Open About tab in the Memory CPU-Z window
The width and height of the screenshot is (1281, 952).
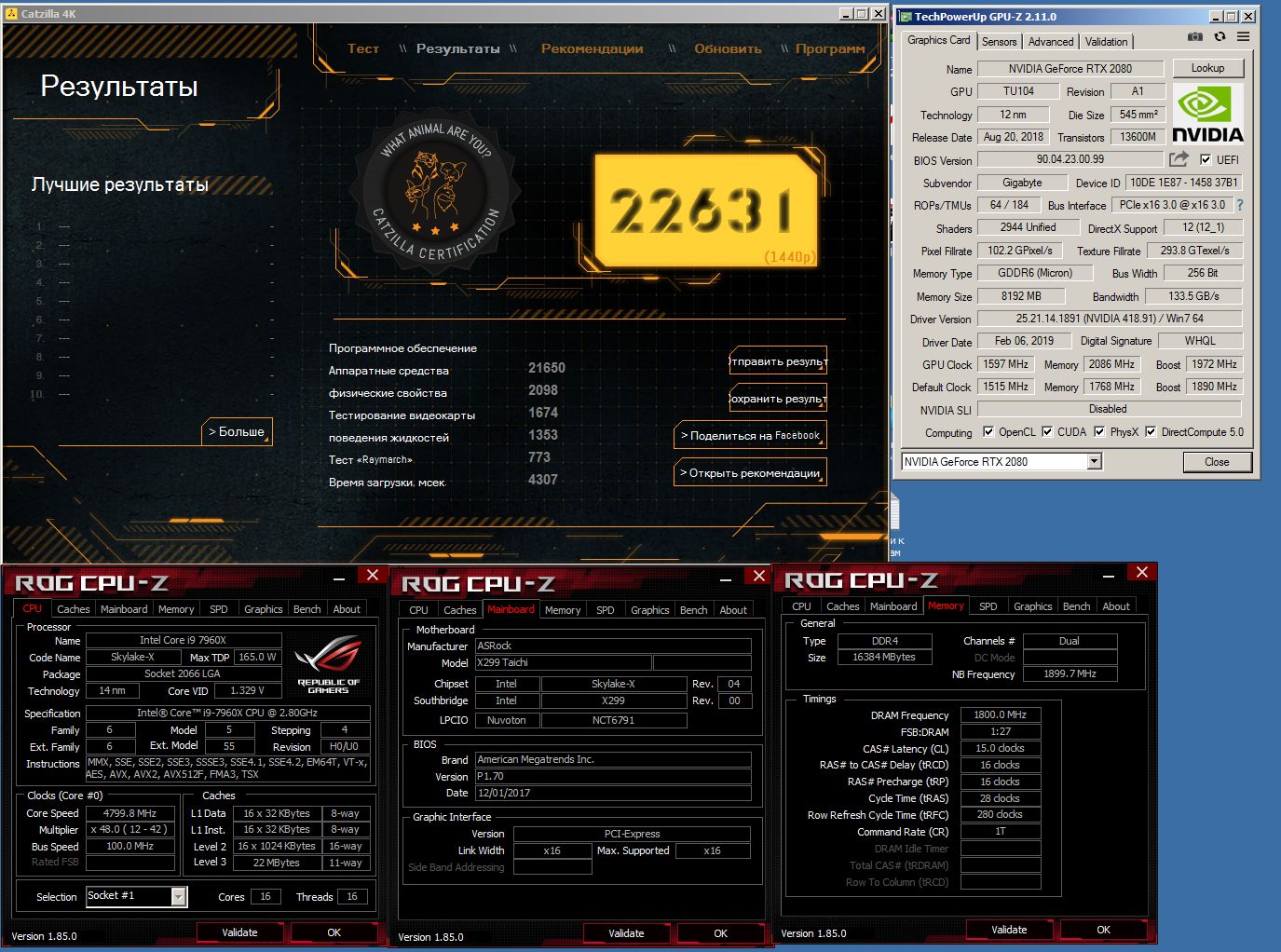coord(1116,606)
